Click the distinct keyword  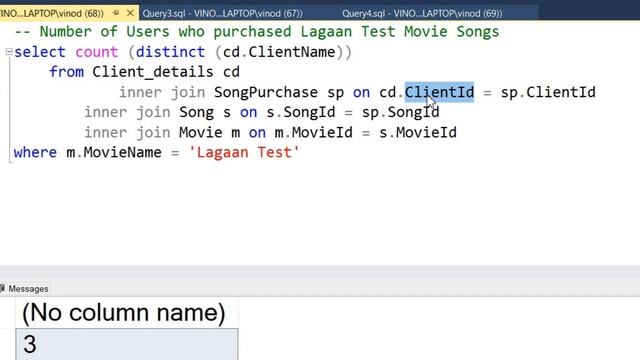[x=170, y=52]
